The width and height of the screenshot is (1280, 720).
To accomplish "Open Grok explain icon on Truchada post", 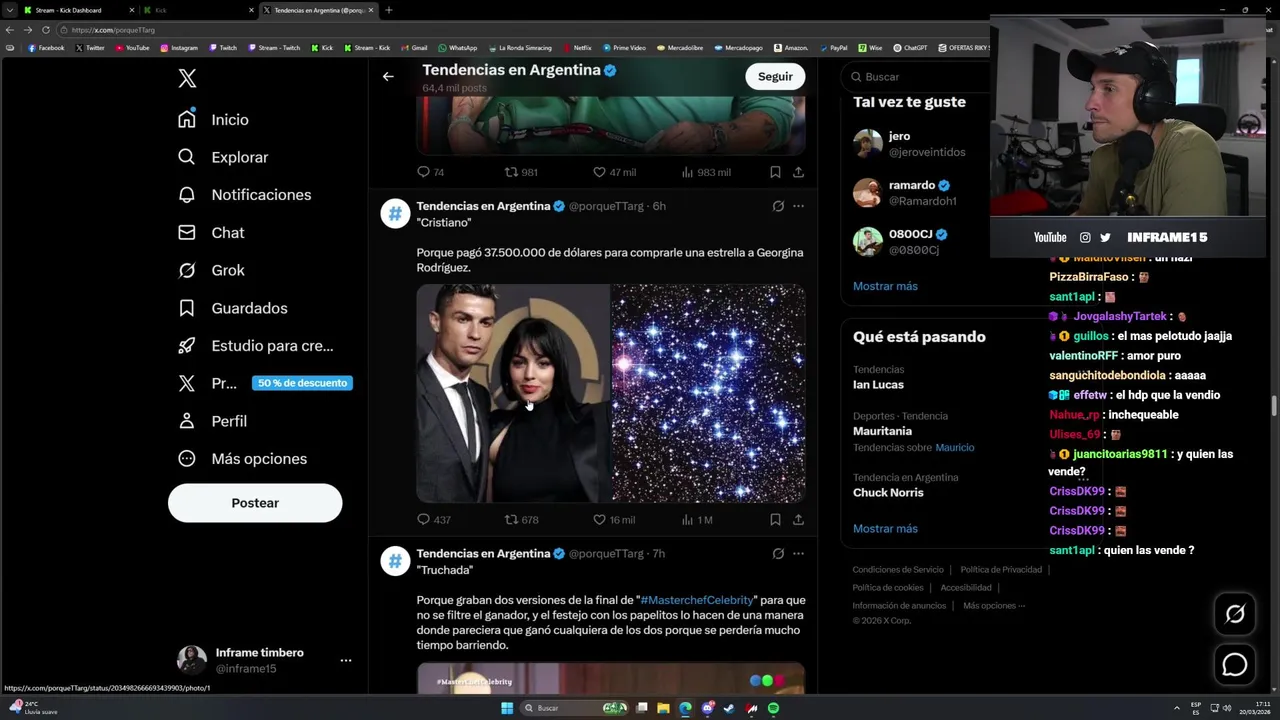I will pyautogui.click(x=778, y=553).
